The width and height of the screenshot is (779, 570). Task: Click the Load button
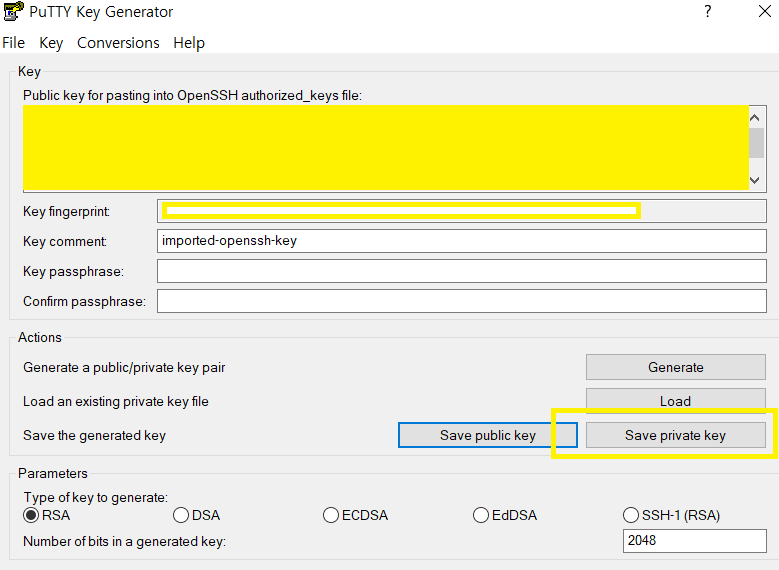coord(676,400)
